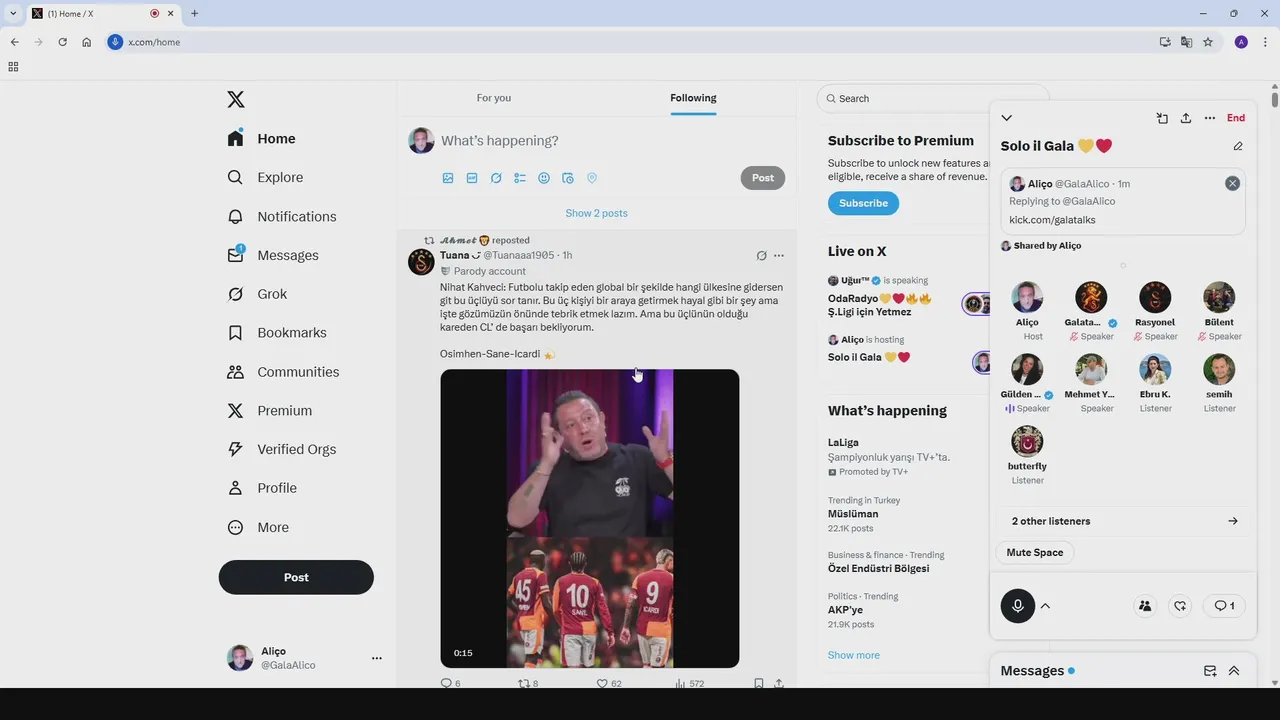Image resolution: width=1280 pixels, height=720 pixels.
Task: Click the X logo in sidebar
Action: point(236,99)
